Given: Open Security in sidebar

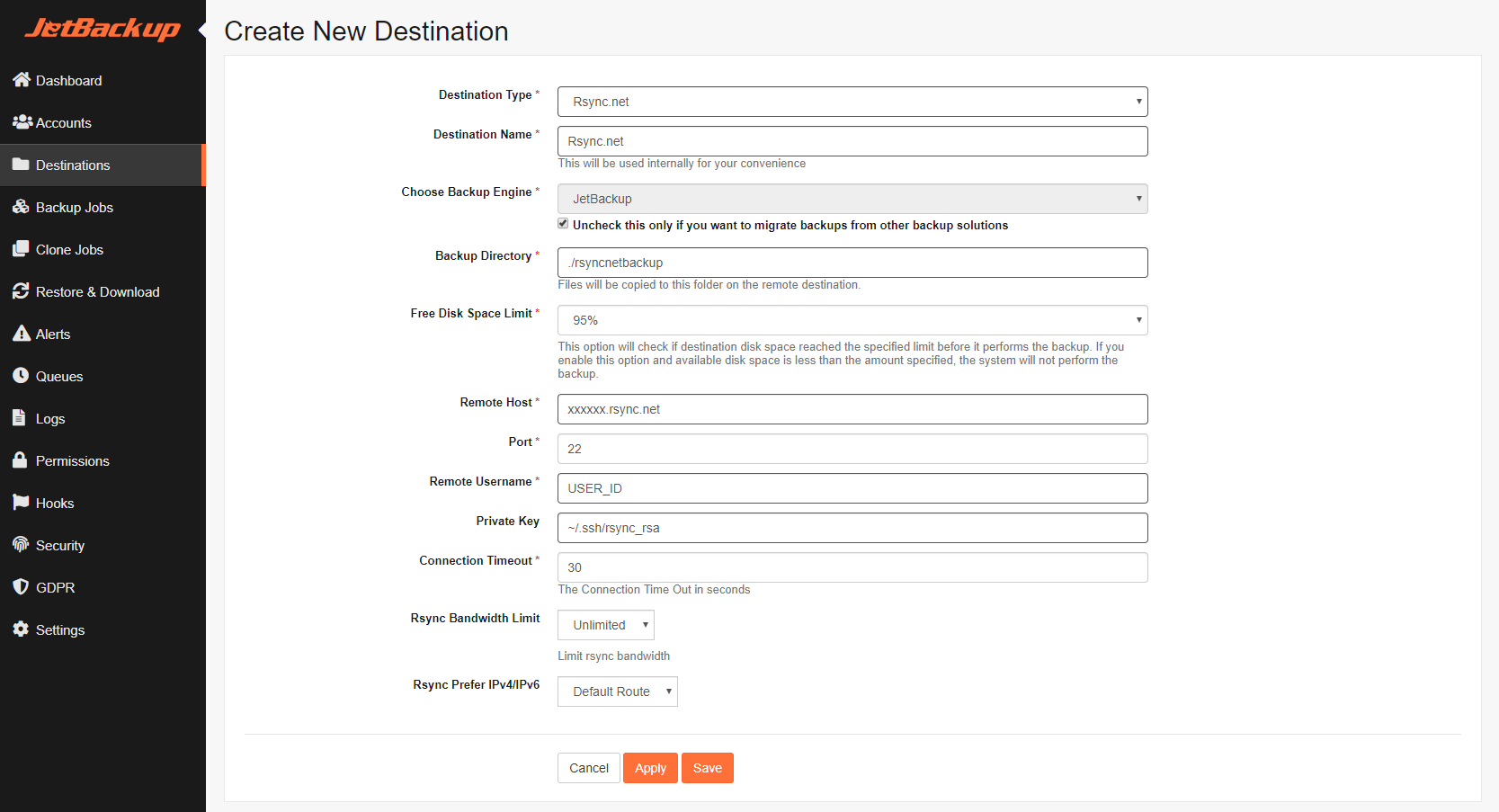Looking at the screenshot, I should [x=103, y=546].
